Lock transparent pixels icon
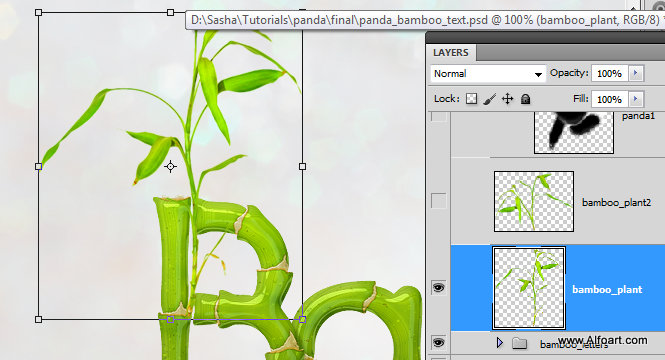This screenshot has width=665, height=360. (x=471, y=99)
